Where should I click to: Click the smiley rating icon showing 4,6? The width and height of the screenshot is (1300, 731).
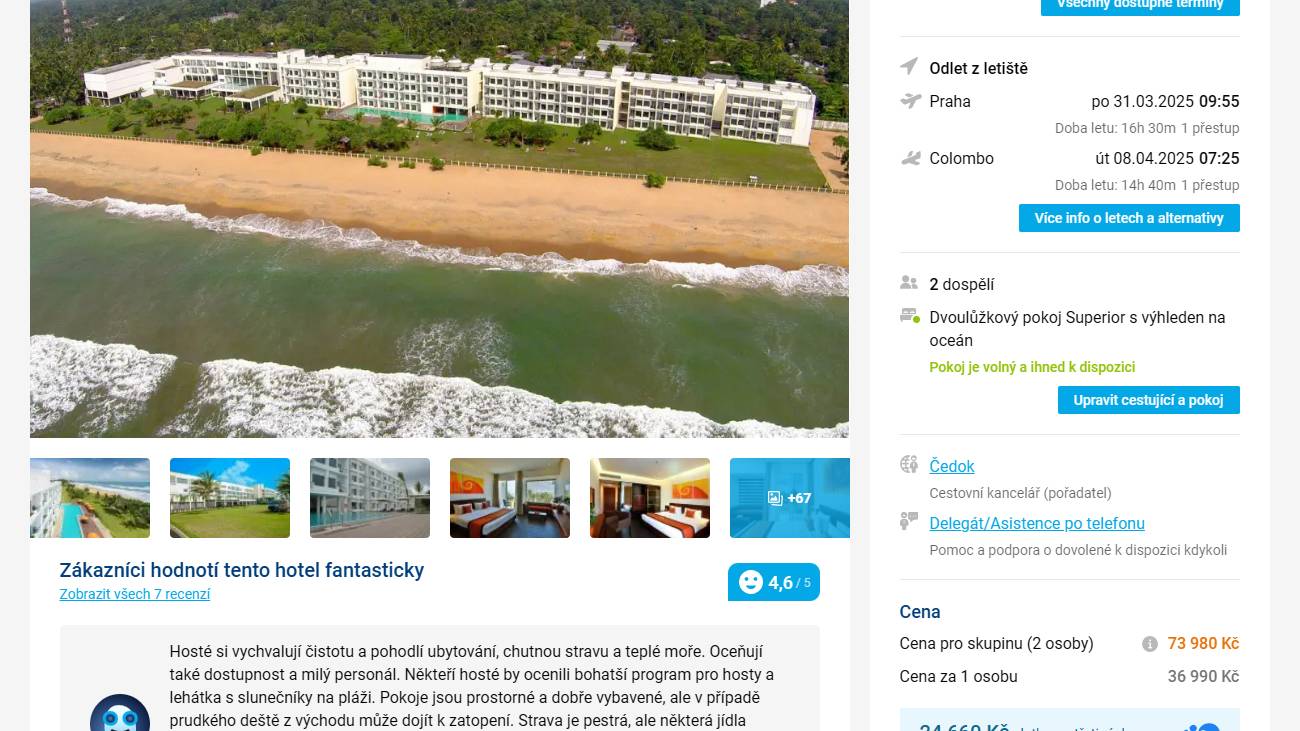coord(750,582)
